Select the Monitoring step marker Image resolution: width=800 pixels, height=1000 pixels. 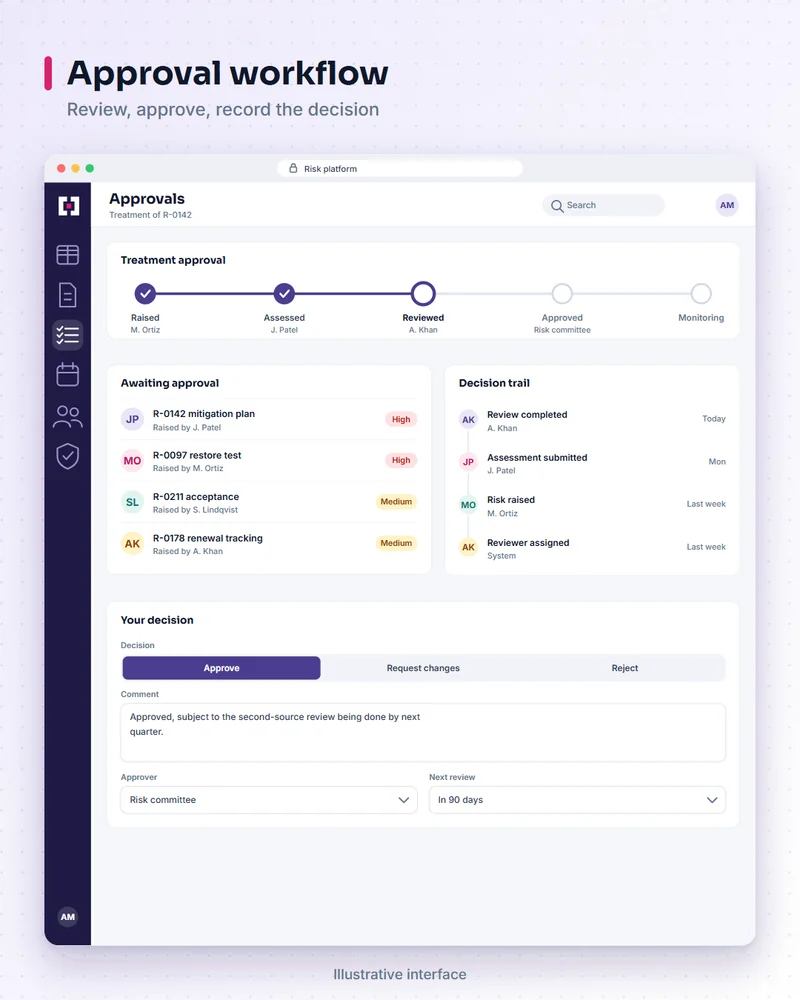tap(701, 294)
